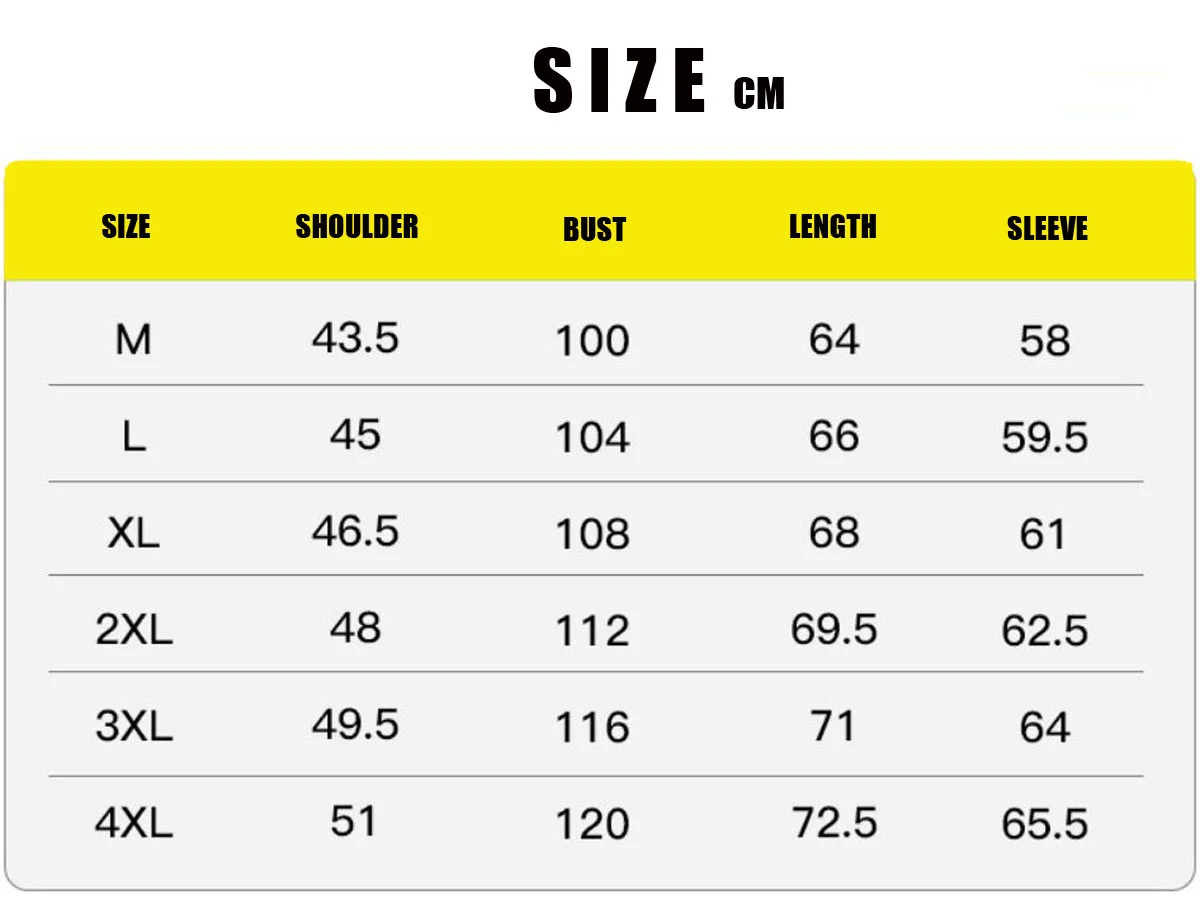Click length value 68 for XL

tap(834, 532)
